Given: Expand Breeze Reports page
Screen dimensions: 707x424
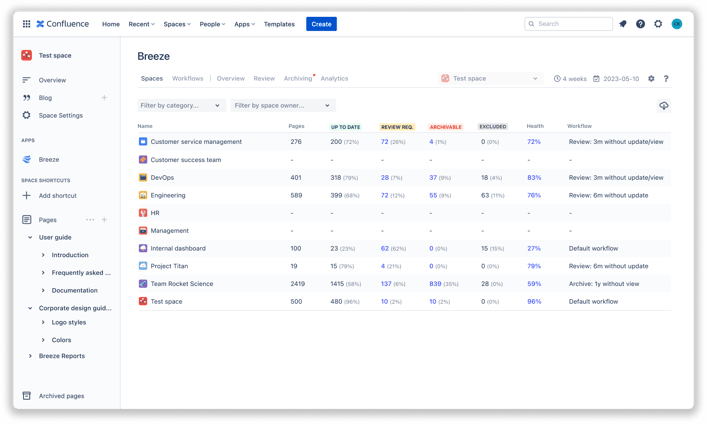Looking at the screenshot, I should coord(30,356).
